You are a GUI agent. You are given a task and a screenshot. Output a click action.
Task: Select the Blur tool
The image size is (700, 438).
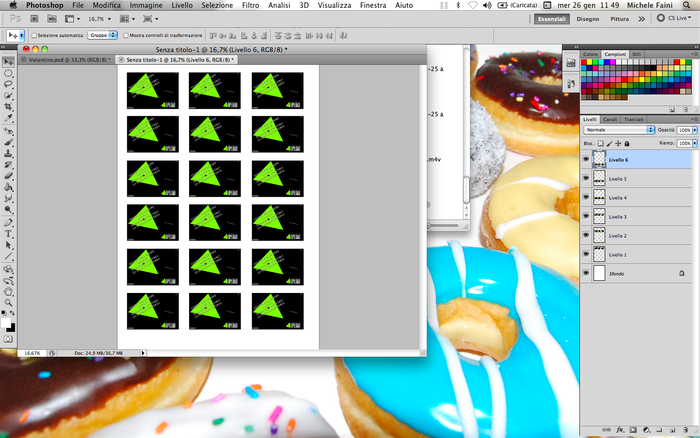coord(8,198)
